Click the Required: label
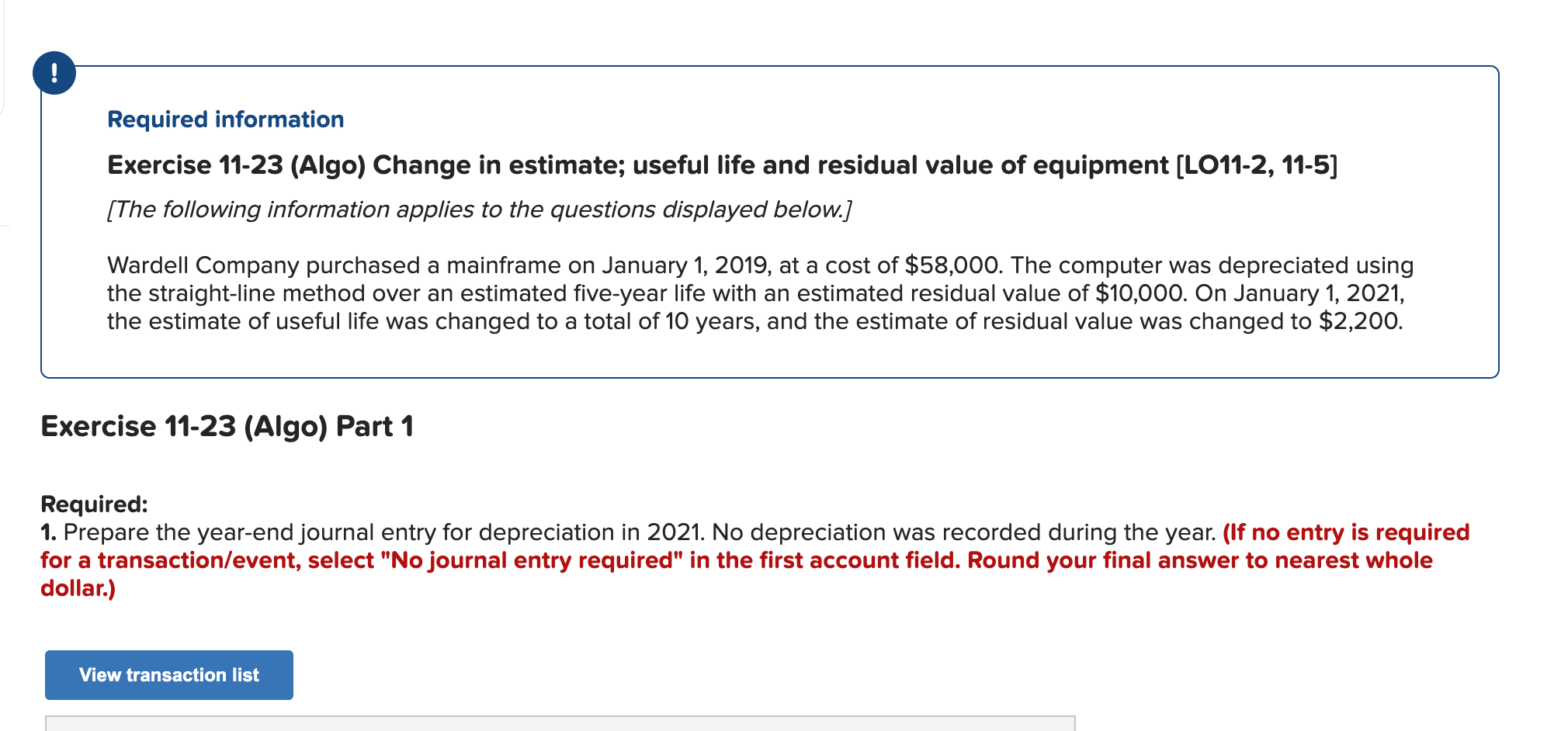Screen dimensions: 1568x731 tap(93, 503)
